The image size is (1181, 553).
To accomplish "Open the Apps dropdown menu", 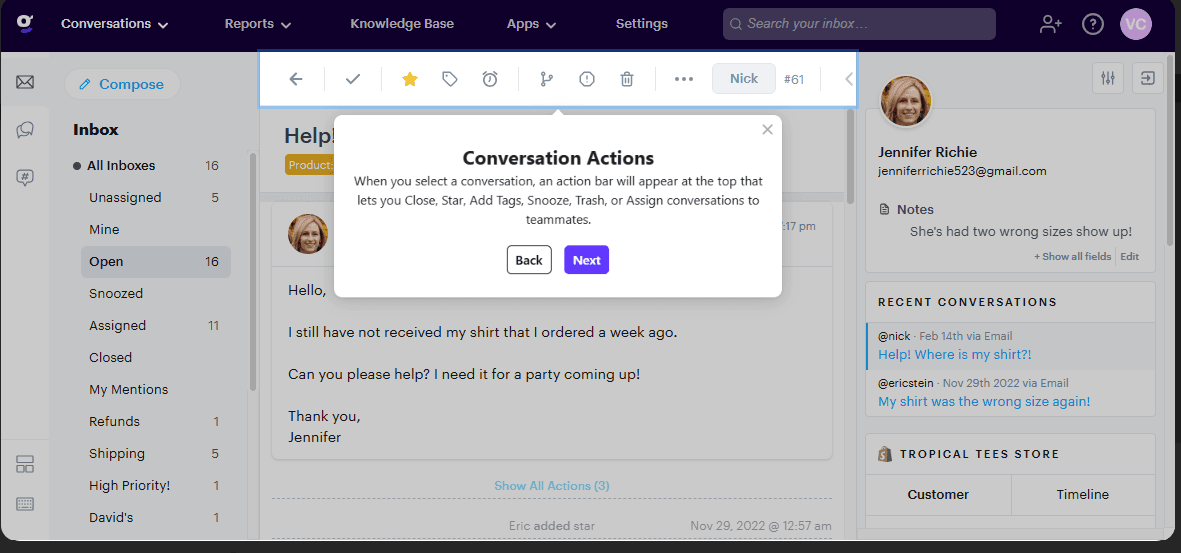I will 531,24.
